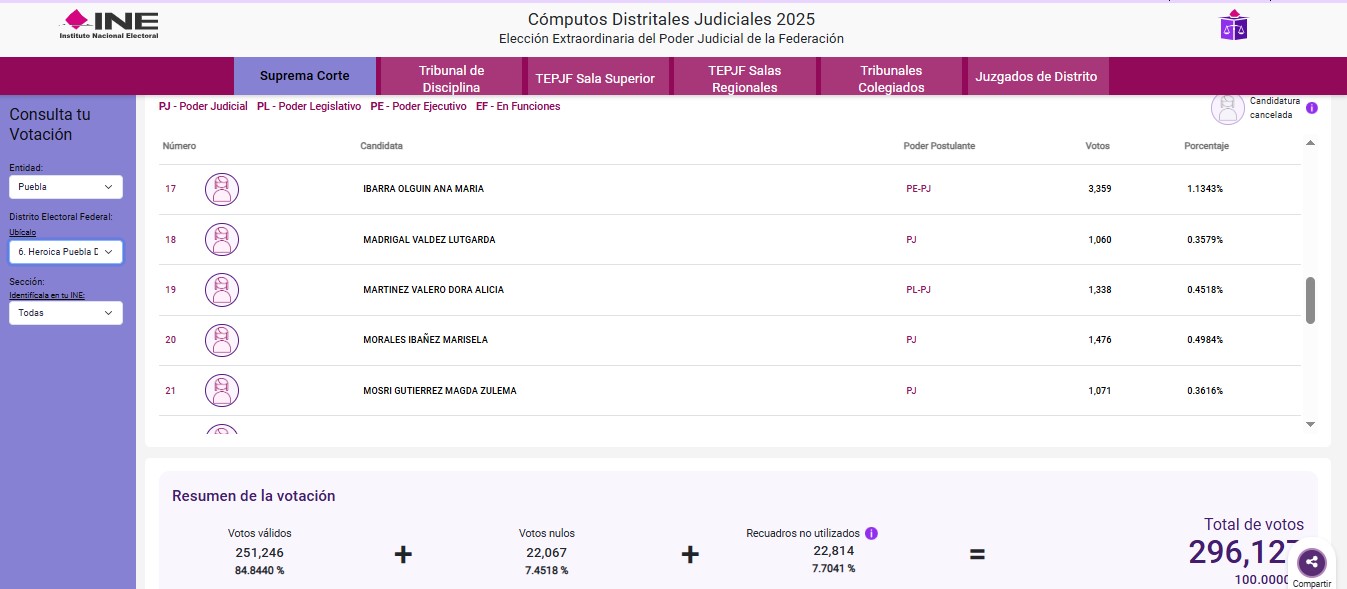Click avatar icon of Morales Ibañez Marisela
This screenshot has width=1347, height=589.
pyautogui.click(x=222, y=340)
